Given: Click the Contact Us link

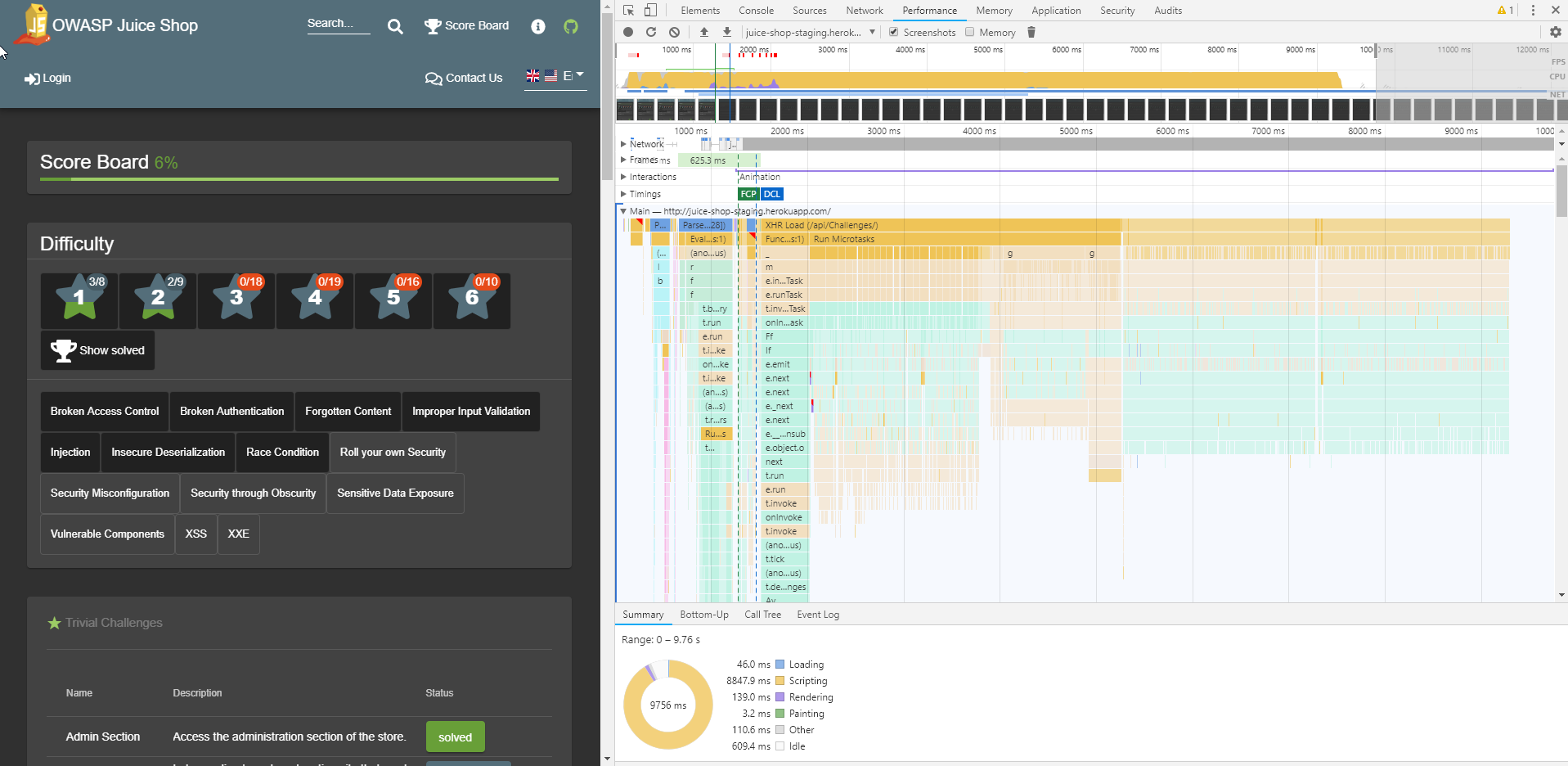Looking at the screenshot, I should tap(464, 78).
